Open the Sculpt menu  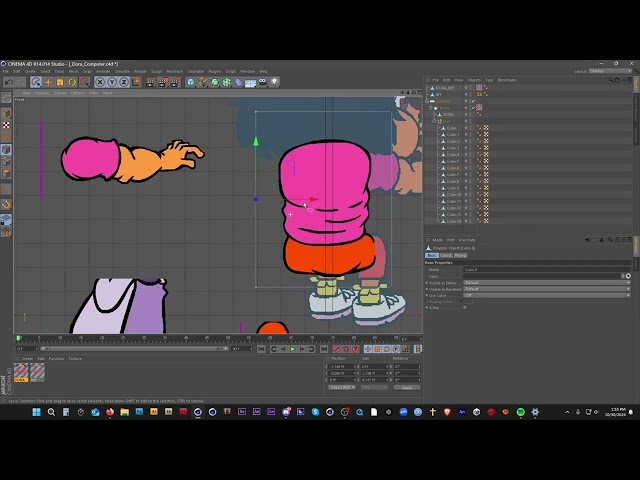coord(157,71)
